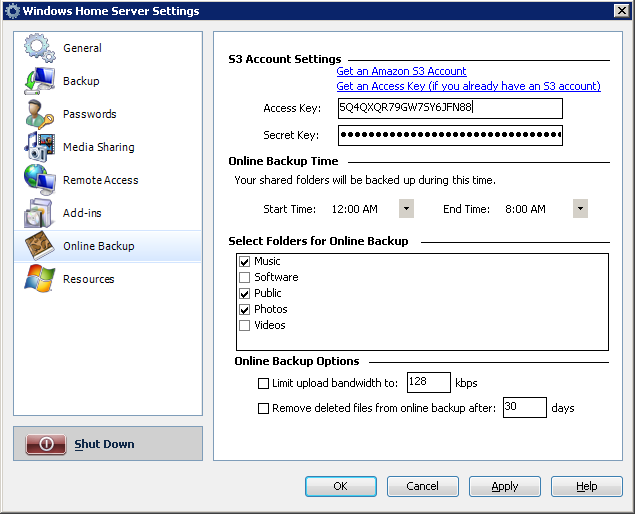Image resolution: width=635 pixels, height=514 pixels.
Task: Click the Passwords user-and-key icon
Action: tap(39, 114)
